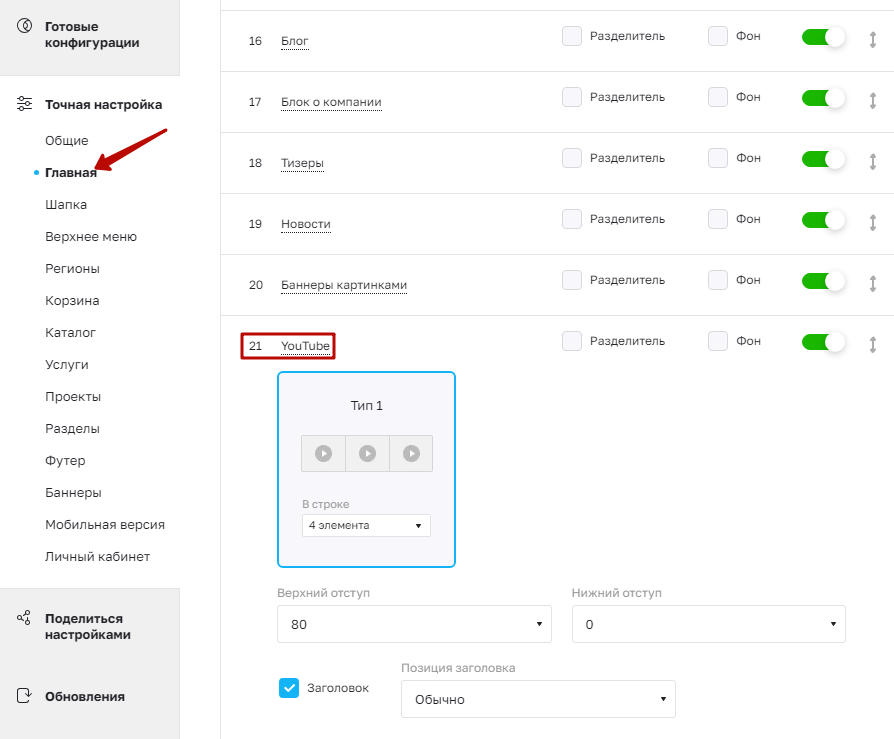Go to Мобильная версия in sidebar
This screenshot has width=894, height=739.
pyautogui.click(x=105, y=525)
